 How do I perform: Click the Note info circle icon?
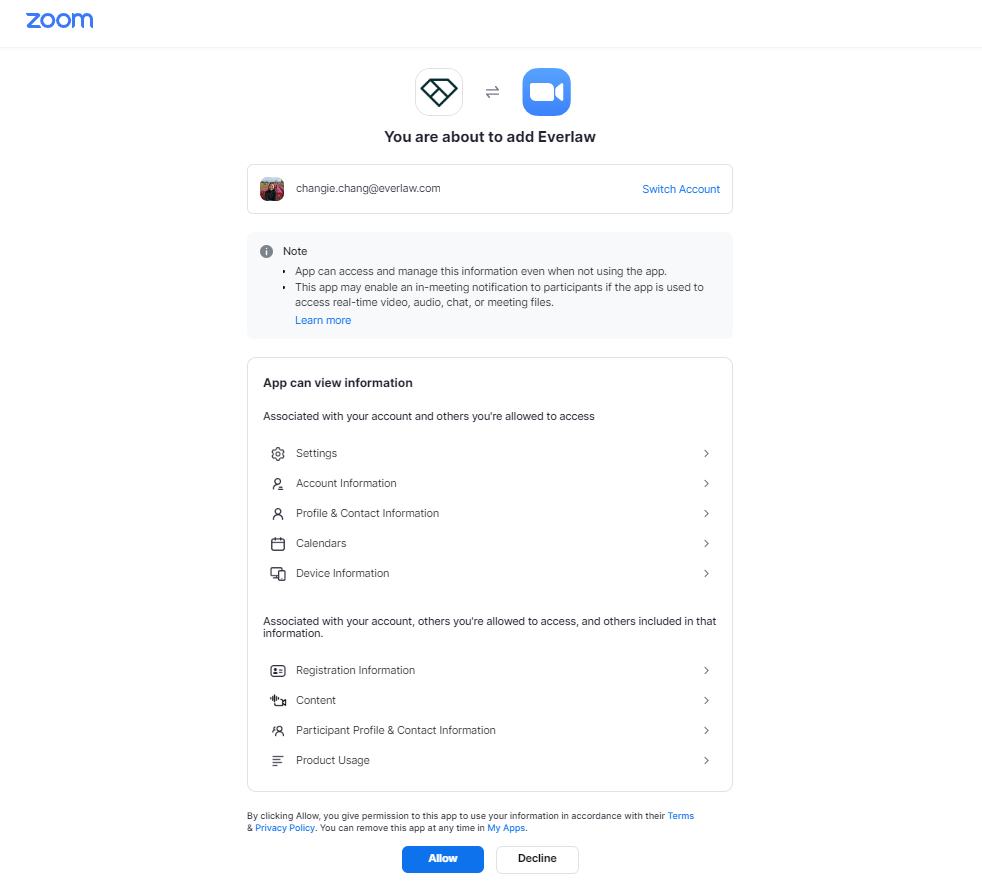click(266, 252)
